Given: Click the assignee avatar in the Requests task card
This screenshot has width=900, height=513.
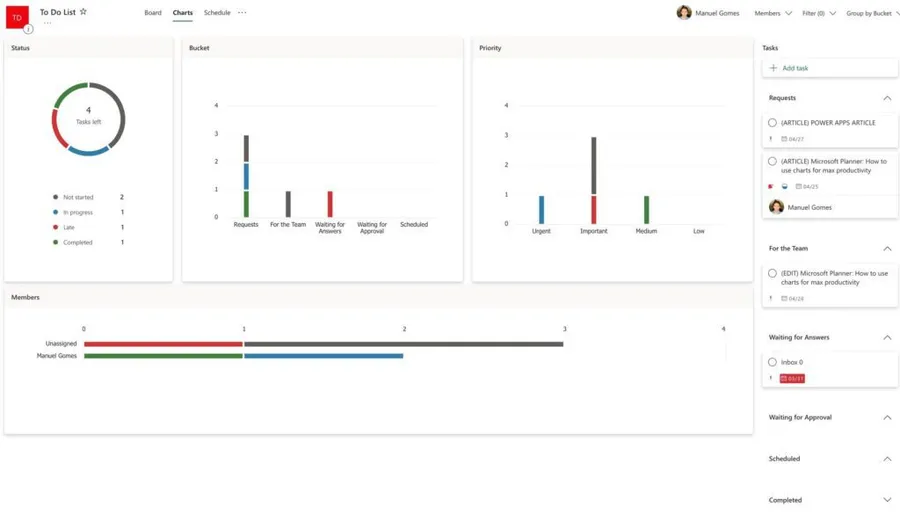Looking at the screenshot, I should (776, 207).
